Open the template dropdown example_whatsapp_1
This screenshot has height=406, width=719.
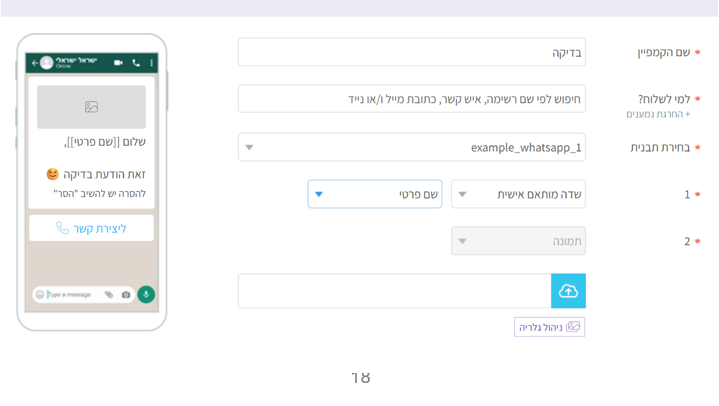(x=411, y=148)
